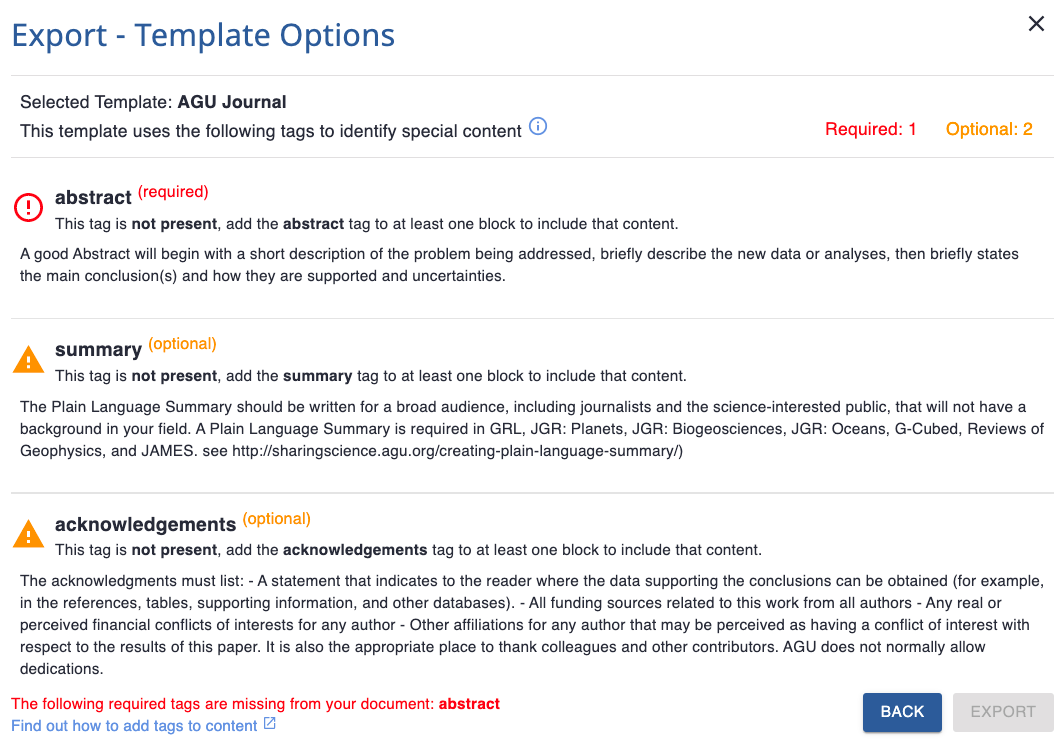Click the 'Export - Template Options' title
Screen dimensions: 1063x755
203,36
